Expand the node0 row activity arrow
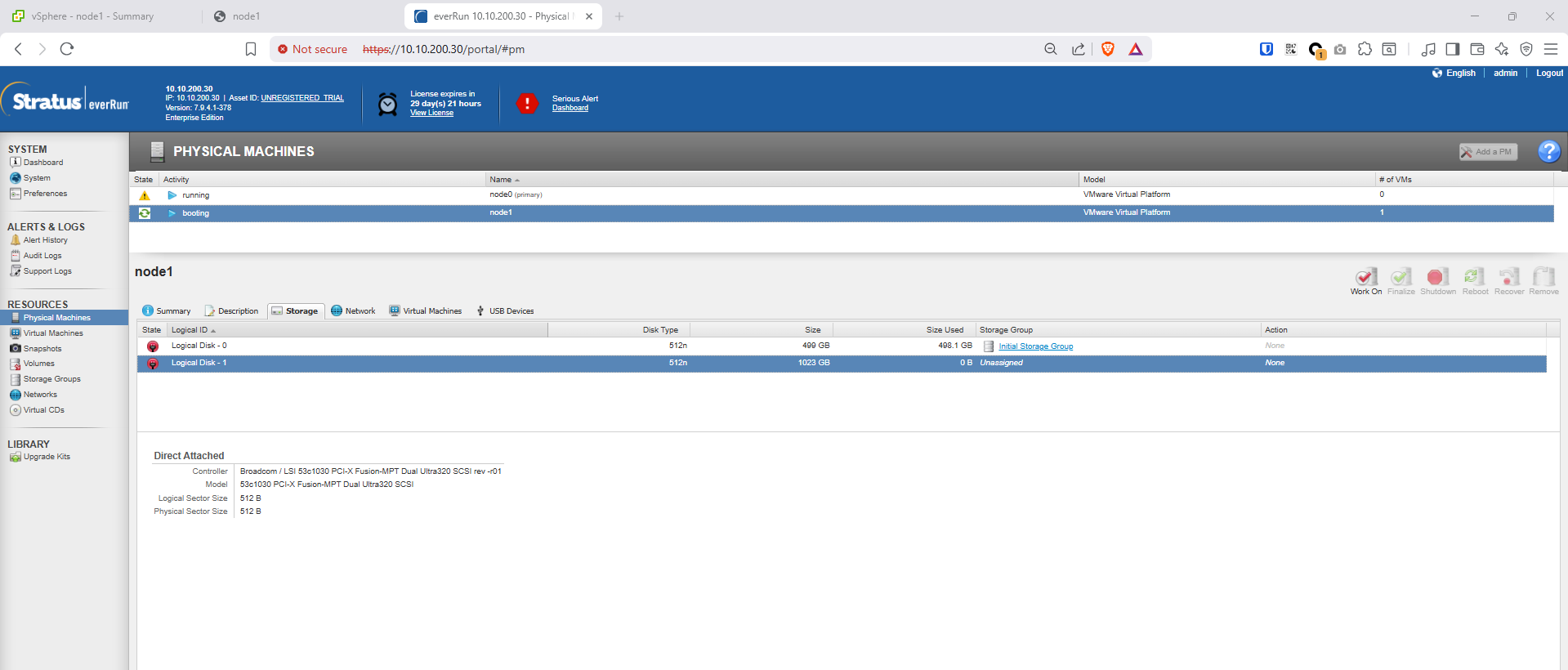The height and width of the screenshot is (670, 1568). point(172,195)
